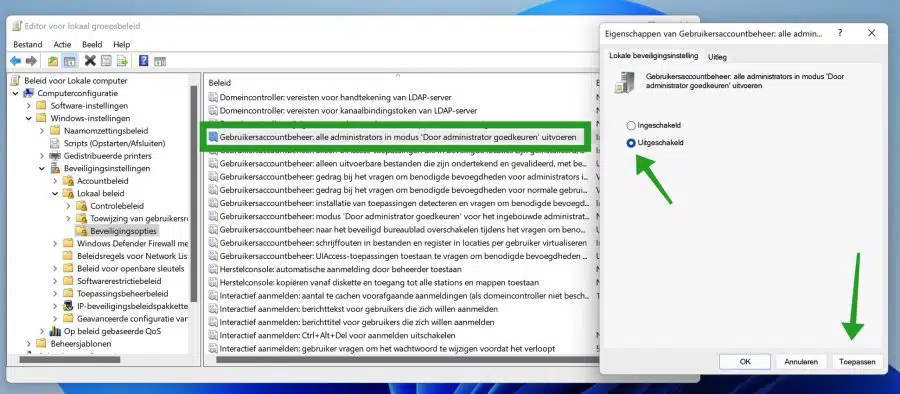Select Beveiligingsopties in the tree
Image resolution: width=900 pixels, height=394 pixels.
(123, 231)
